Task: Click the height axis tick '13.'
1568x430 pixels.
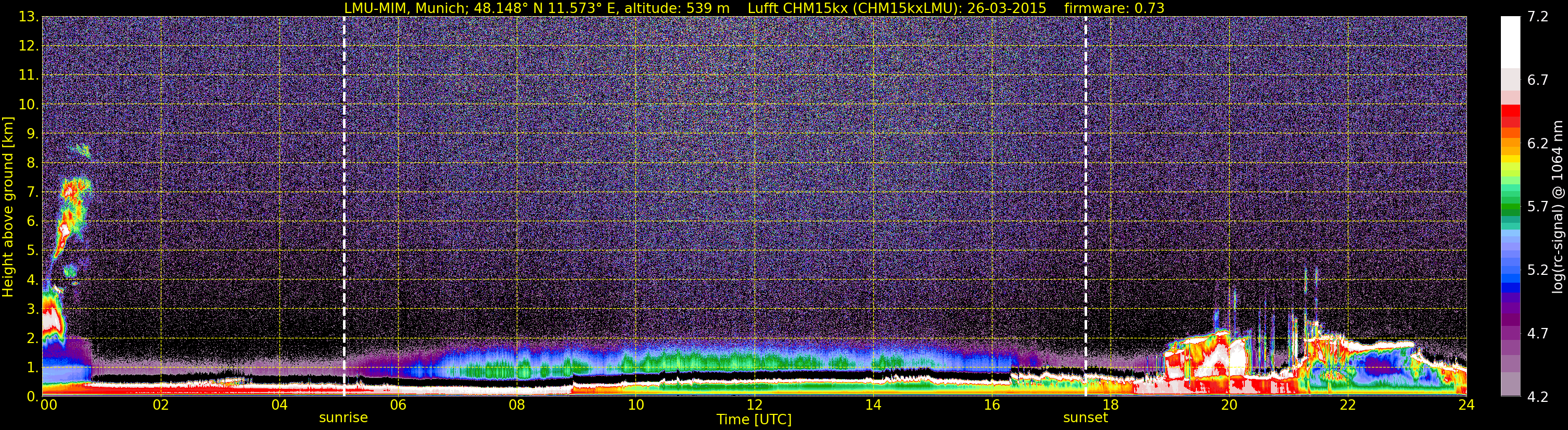Action: click(29, 17)
